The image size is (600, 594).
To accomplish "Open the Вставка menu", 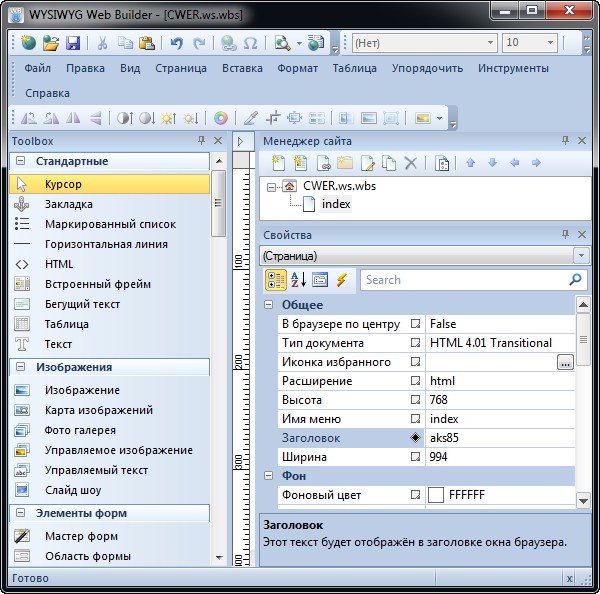I will tap(242, 68).
